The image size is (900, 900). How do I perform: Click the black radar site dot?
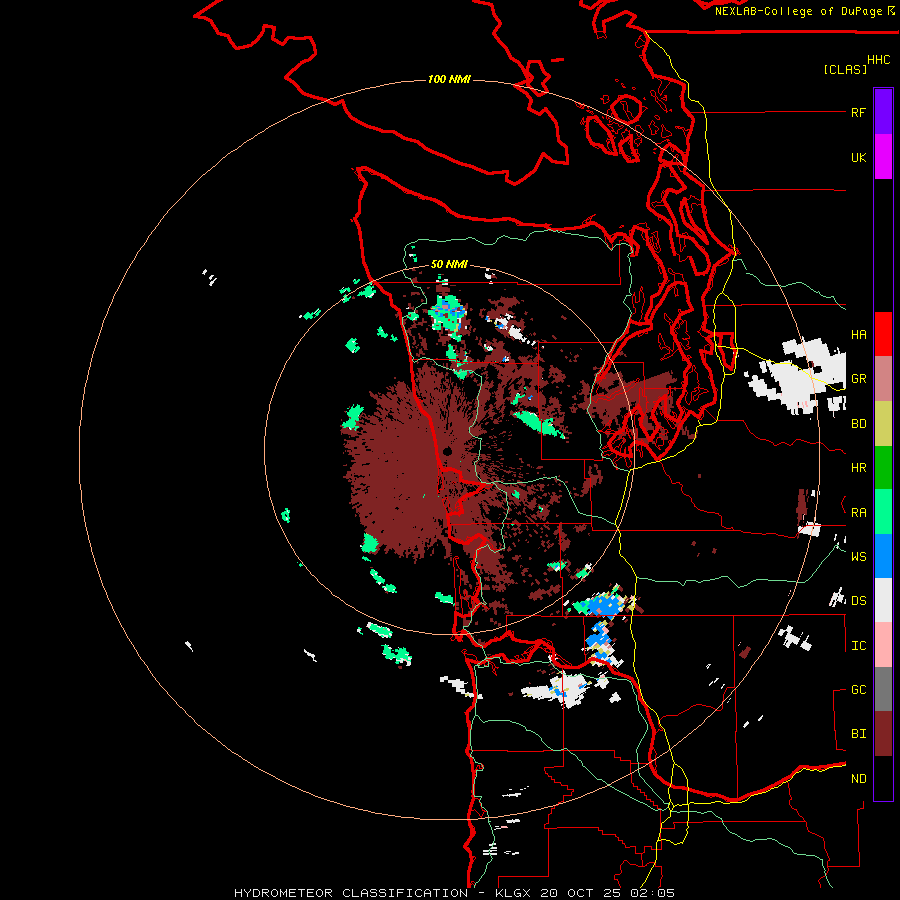point(447,452)
